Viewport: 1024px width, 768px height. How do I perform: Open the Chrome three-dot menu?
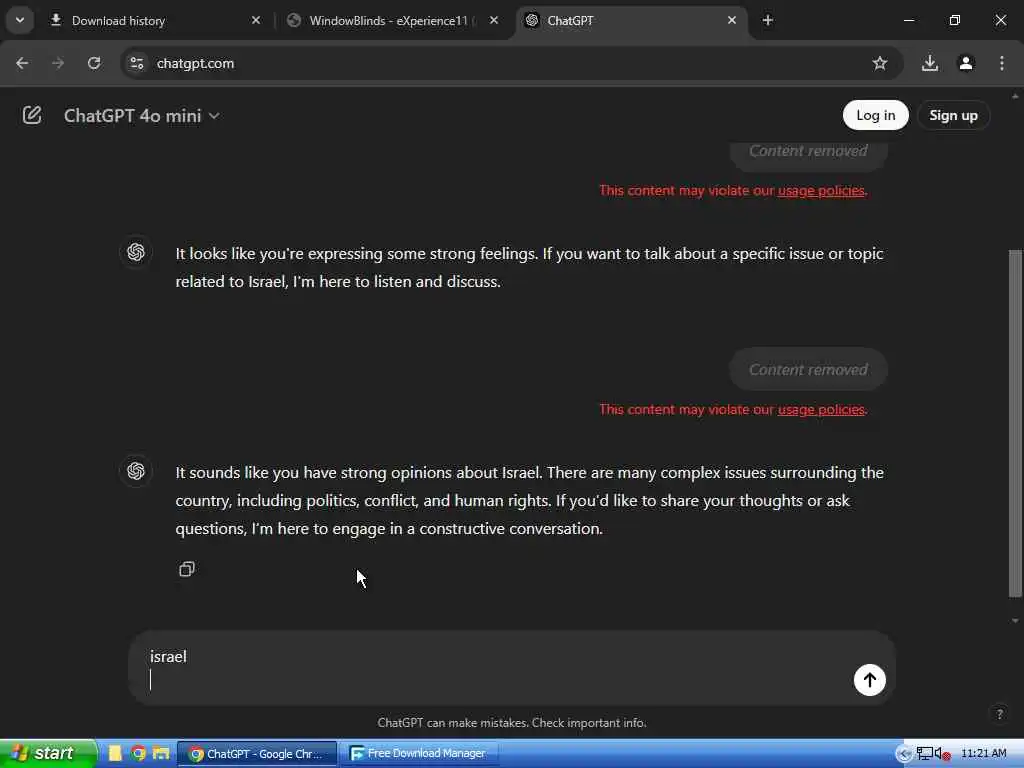point(1001,63)
